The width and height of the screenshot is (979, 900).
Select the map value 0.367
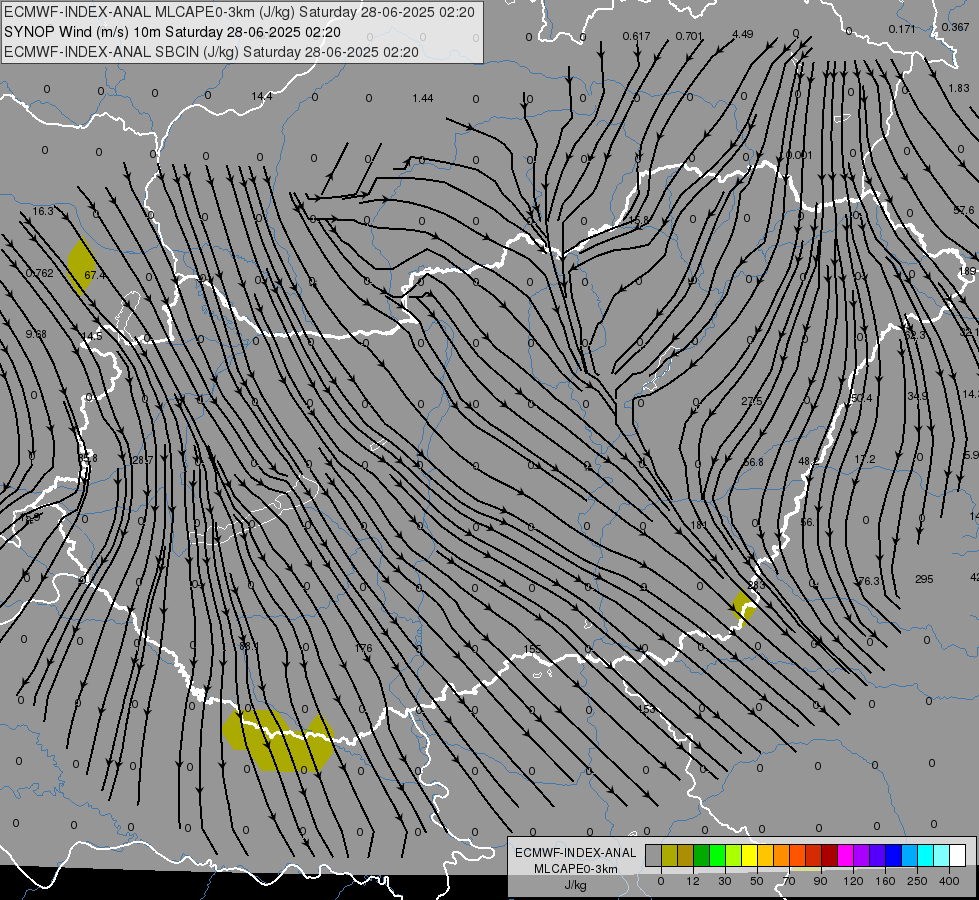(956, 27)
